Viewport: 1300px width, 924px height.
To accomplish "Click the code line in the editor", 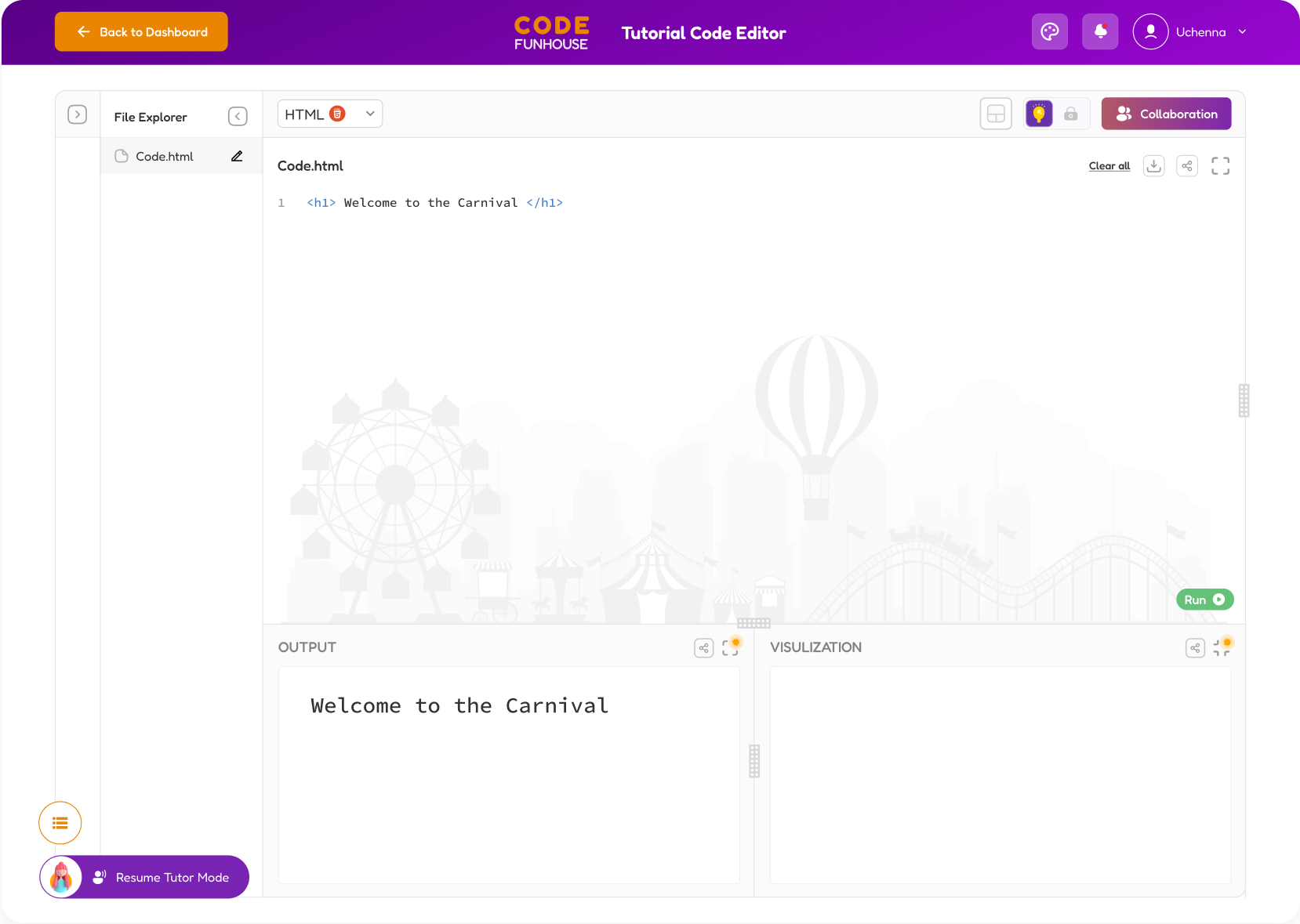I will (434, 202).
